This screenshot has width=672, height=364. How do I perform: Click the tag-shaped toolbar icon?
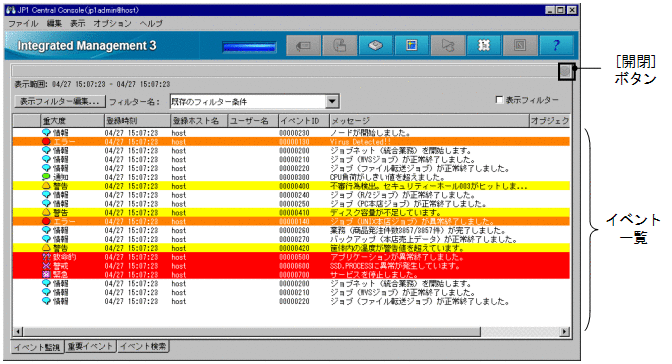303,45
